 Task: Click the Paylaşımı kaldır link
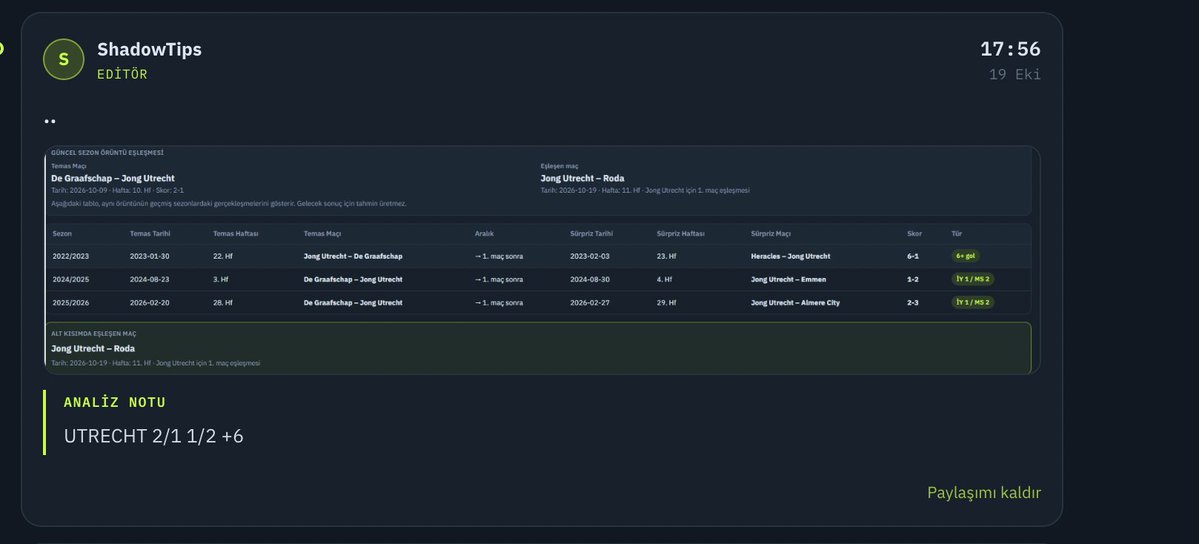(x=983, y=493)
